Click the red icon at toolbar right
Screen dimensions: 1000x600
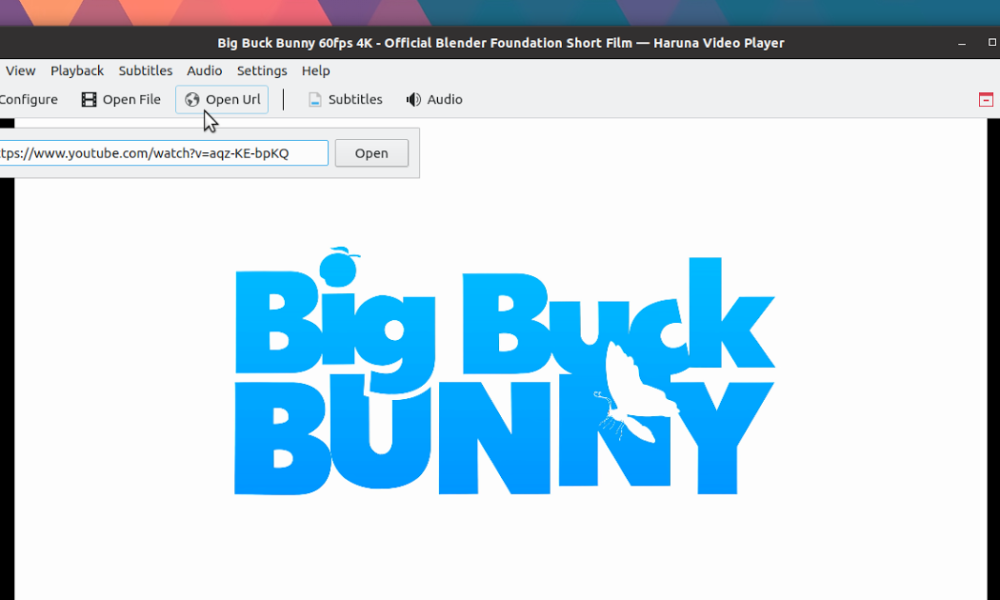(986, 99)
